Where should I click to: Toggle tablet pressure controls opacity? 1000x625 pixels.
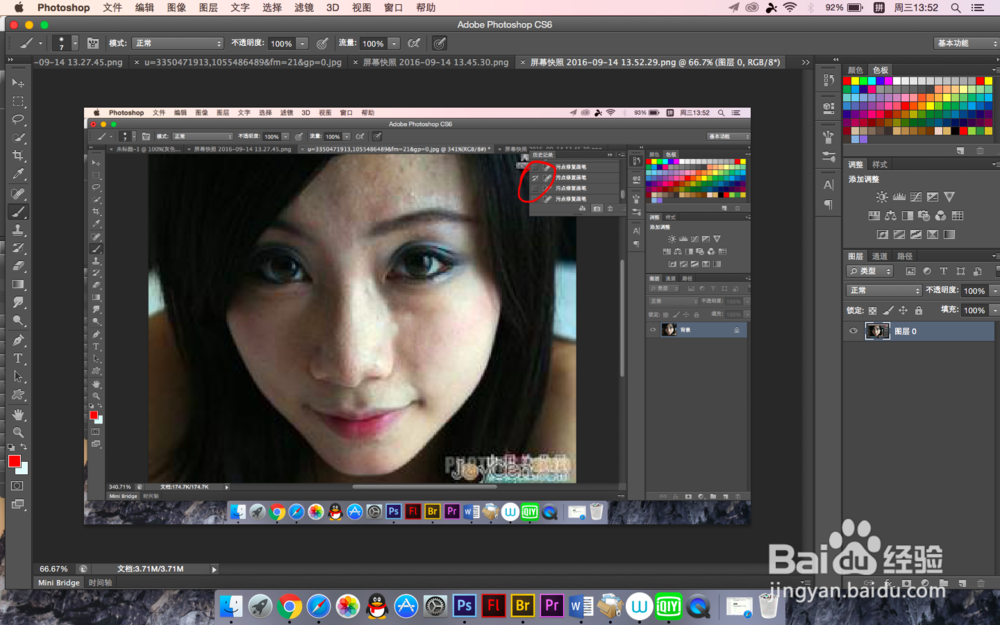click(322, 43)
